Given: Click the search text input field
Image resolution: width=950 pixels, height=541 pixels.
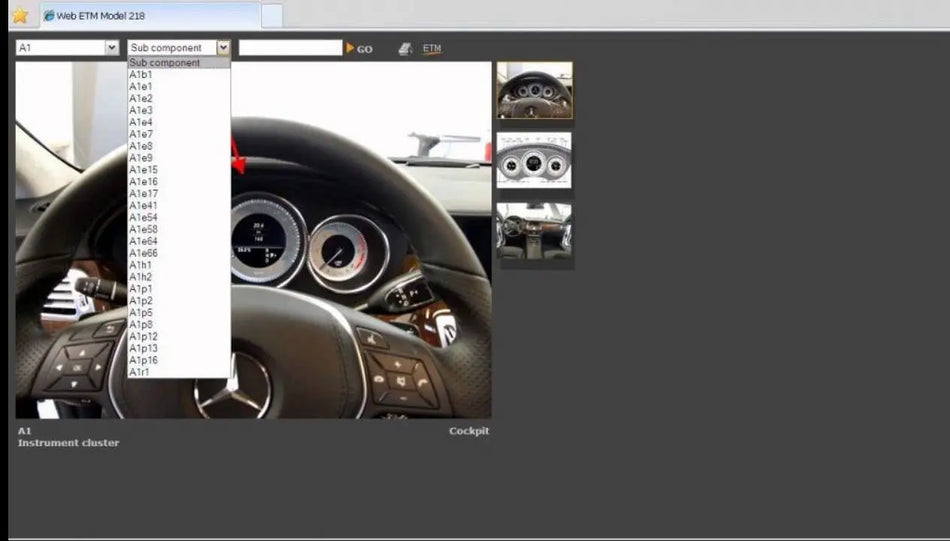Looking at the screenshot, I should tap(290, 48).
